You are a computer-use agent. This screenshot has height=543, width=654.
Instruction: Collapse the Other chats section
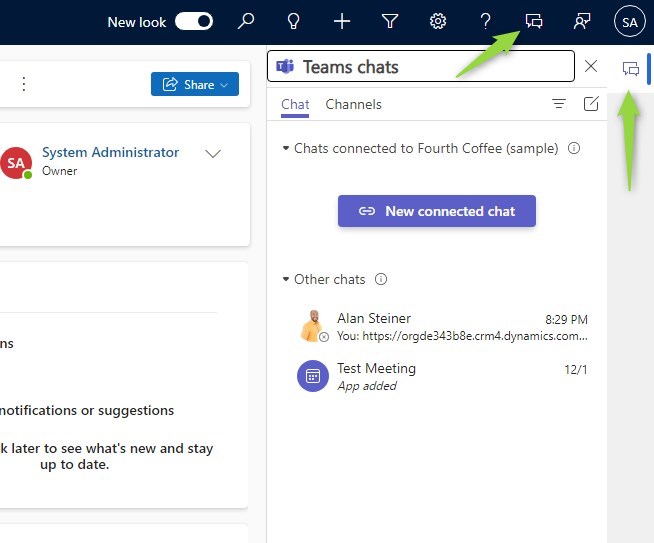pyautogui.click(x=286, y=279)
